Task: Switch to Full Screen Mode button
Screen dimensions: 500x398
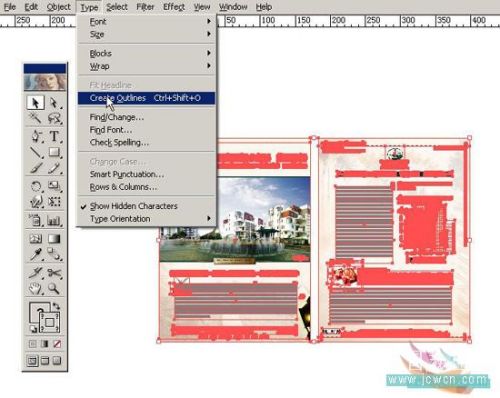Action: pos(57,361)
